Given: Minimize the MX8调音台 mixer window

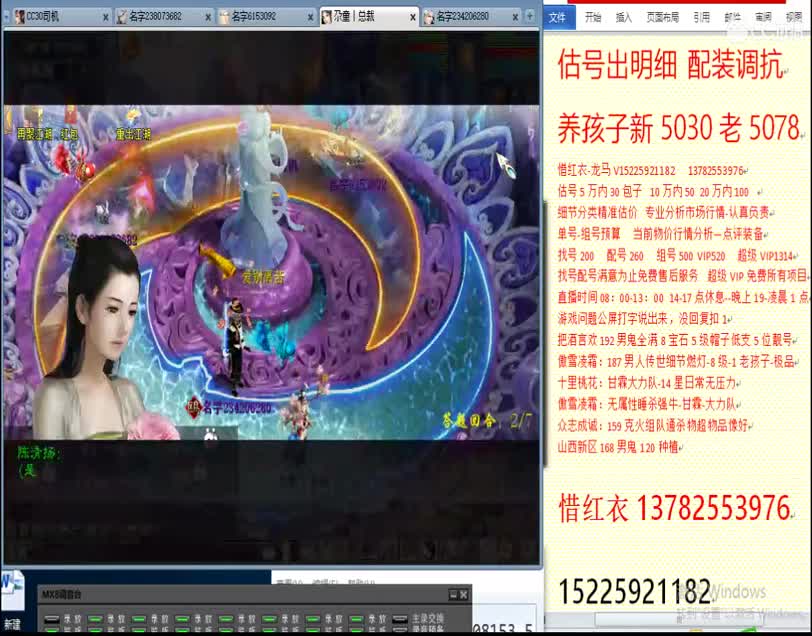Looking at the screenshot, I should pos(452,595).
